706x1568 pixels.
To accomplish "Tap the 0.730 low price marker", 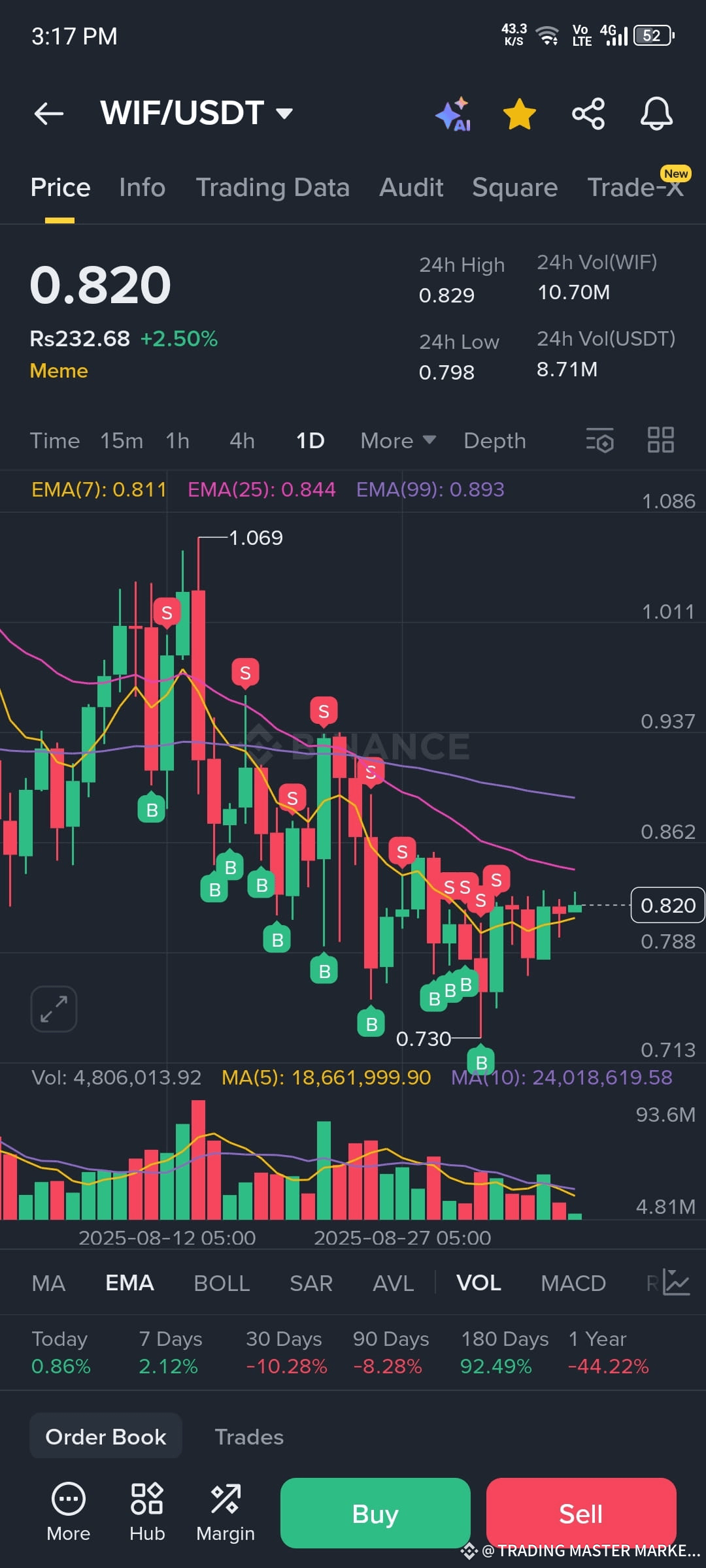I will point(424,1039).
